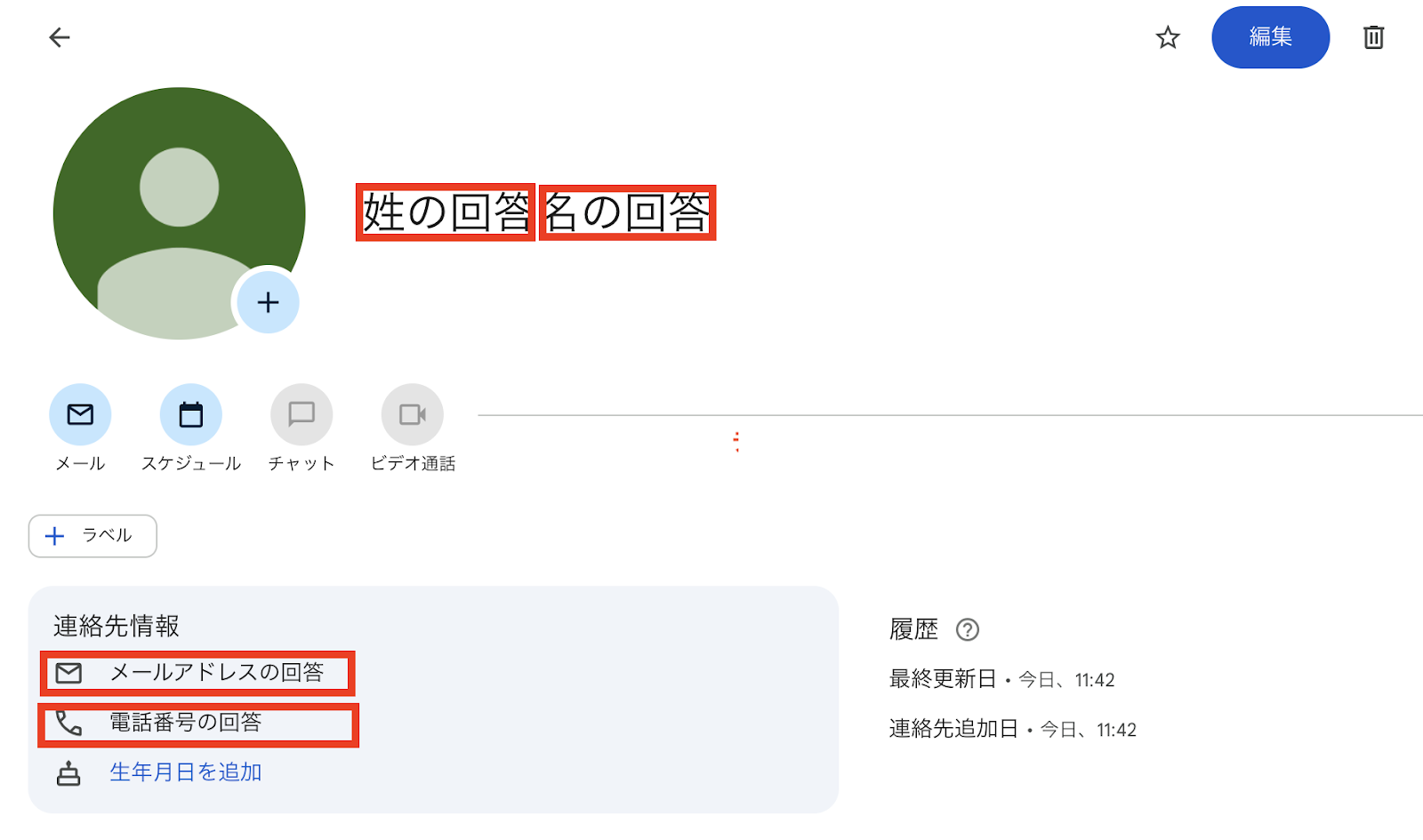
Task: Select the 電話番号の回答 phone row
Action: tap(197, 724)
